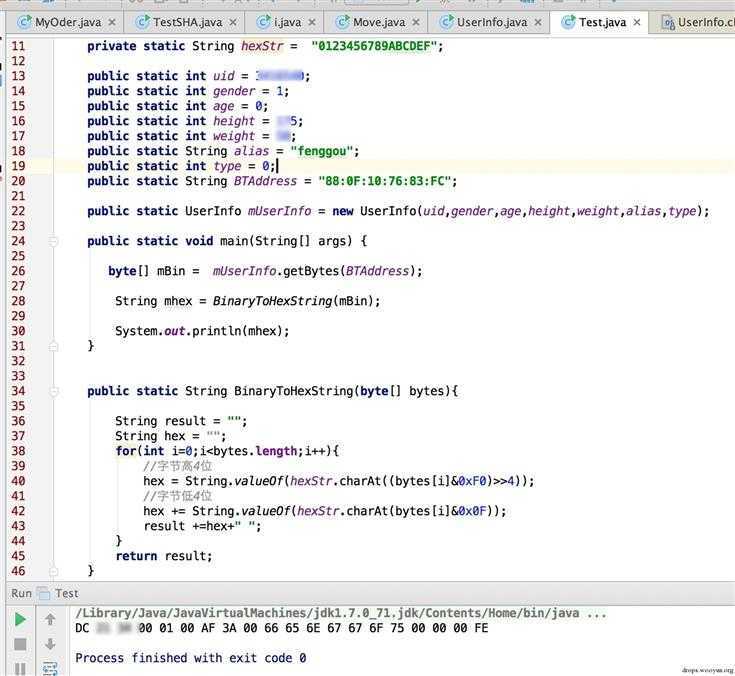The image size is (735, 676).
Task: Click the BTAddress value "88:0F:10:76:83:FC"
Action: [x=384, y=181]
